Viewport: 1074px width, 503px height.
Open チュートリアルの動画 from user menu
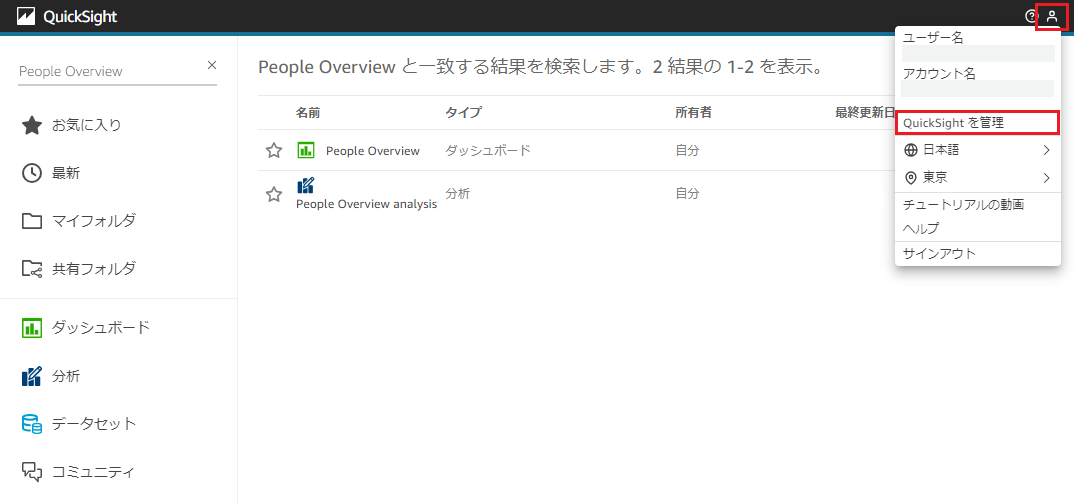963,204
